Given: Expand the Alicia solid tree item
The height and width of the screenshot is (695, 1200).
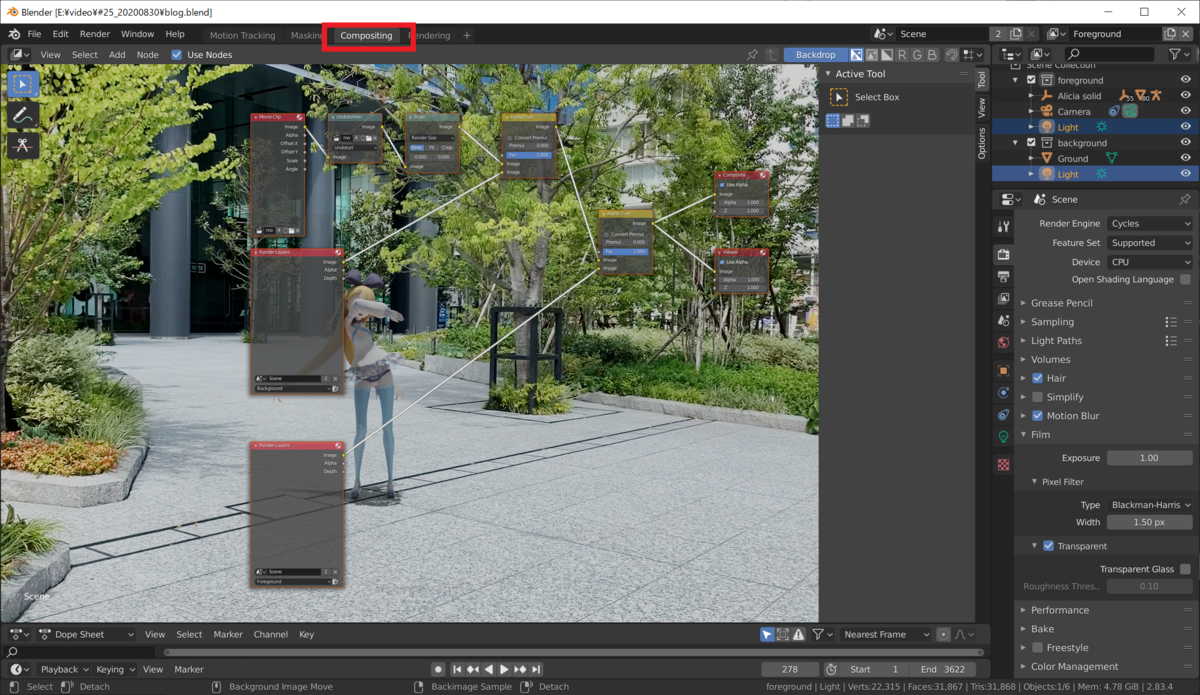Looking at the screenshot, I should (x=1032, y=96).
